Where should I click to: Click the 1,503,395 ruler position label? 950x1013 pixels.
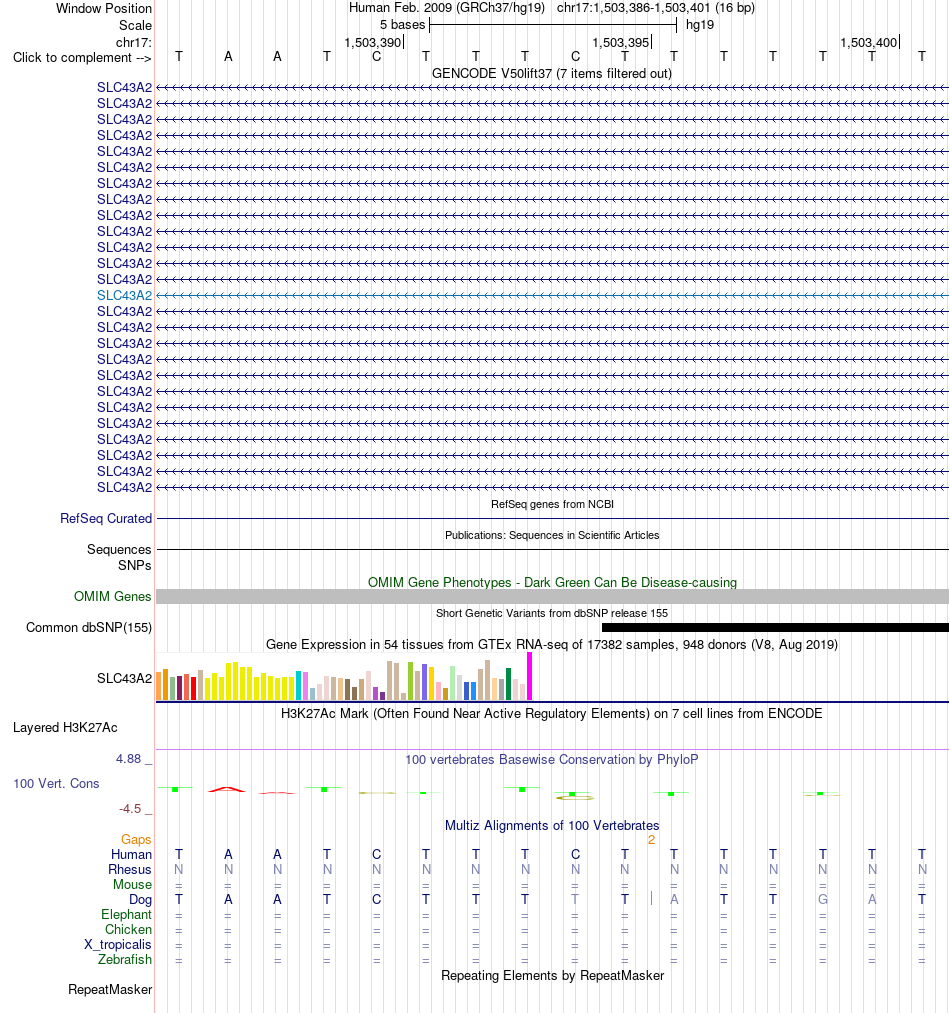point(621,43)
